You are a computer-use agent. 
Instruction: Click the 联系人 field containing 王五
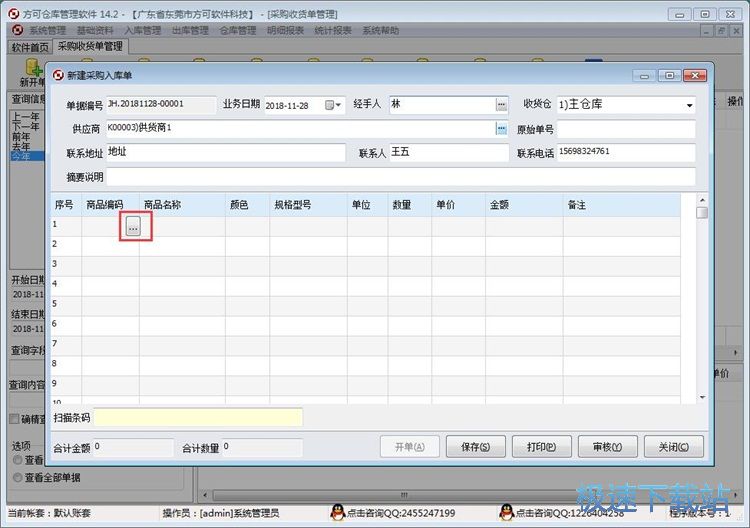[449, 153]
